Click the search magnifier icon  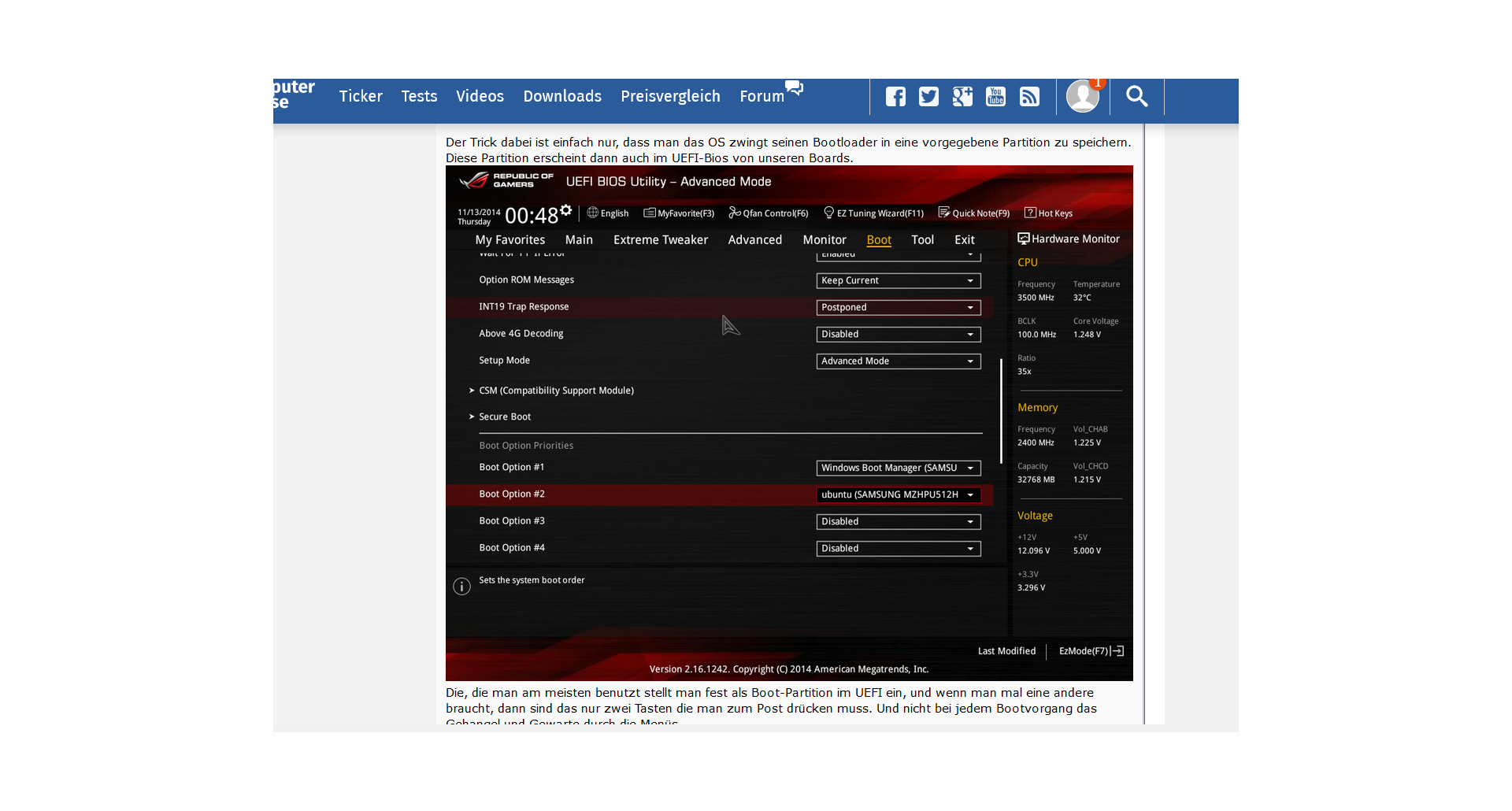pyautogui.click(x=1136, y=96)
